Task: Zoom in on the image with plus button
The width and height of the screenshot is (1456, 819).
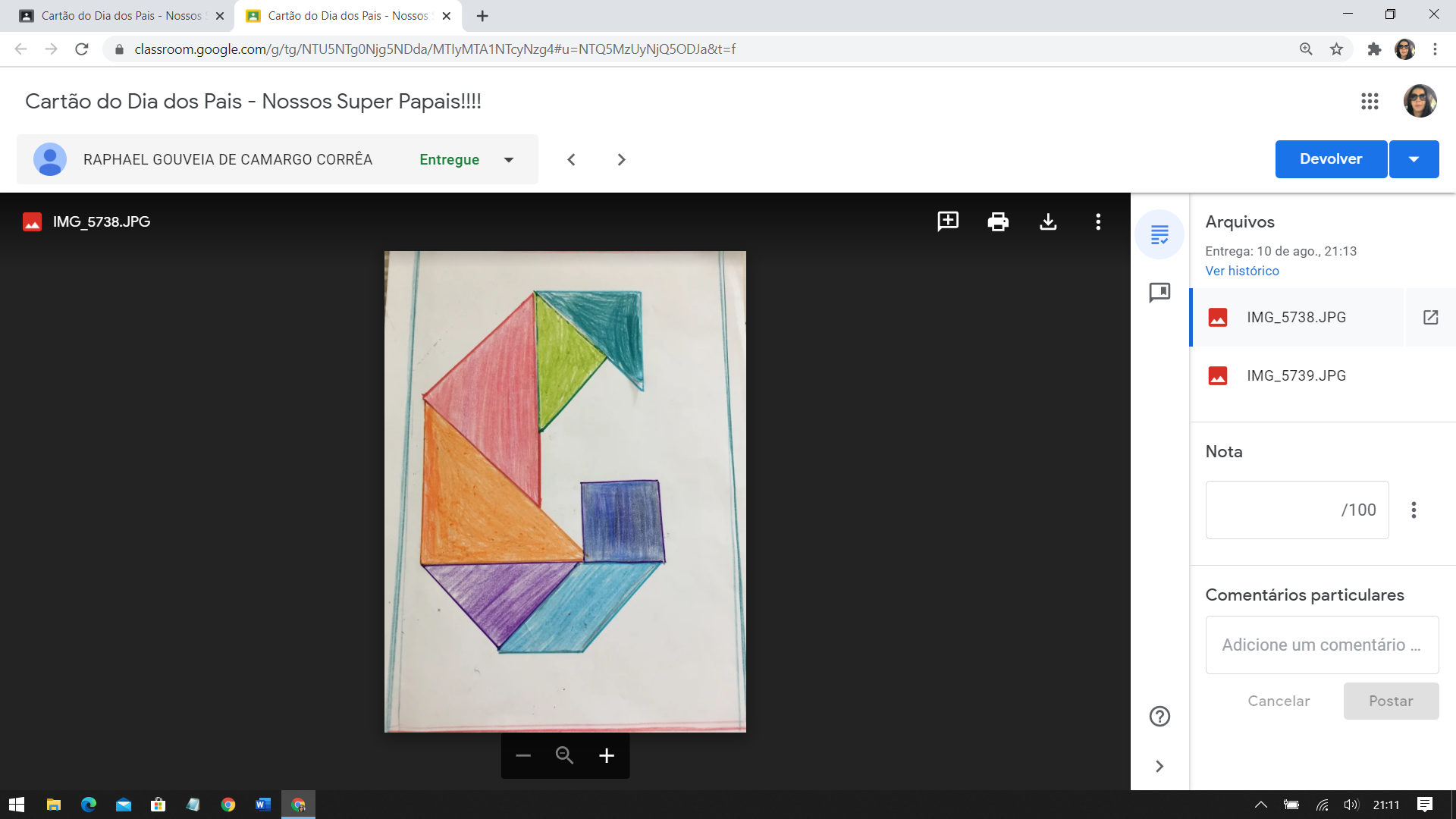Action: coord(607,755)
